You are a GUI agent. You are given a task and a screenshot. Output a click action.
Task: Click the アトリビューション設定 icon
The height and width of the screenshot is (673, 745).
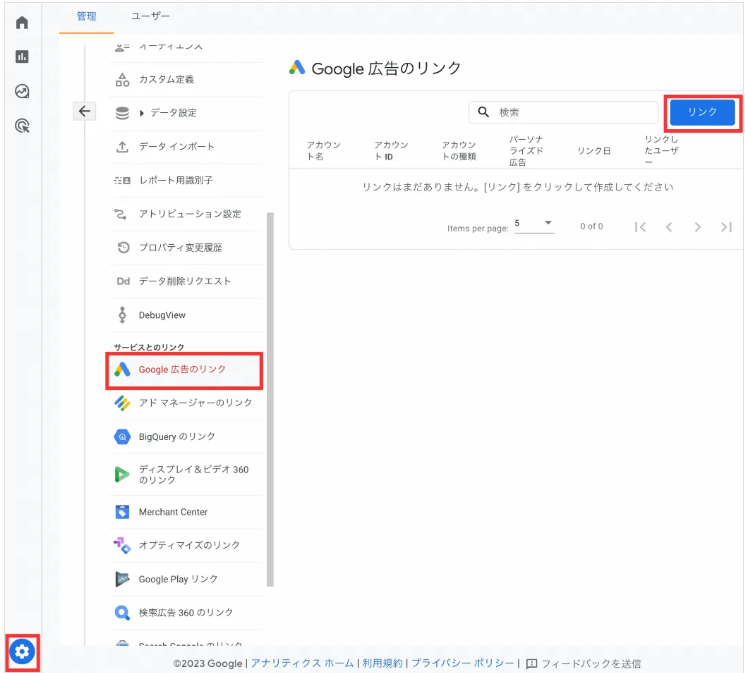pos(121,214)
